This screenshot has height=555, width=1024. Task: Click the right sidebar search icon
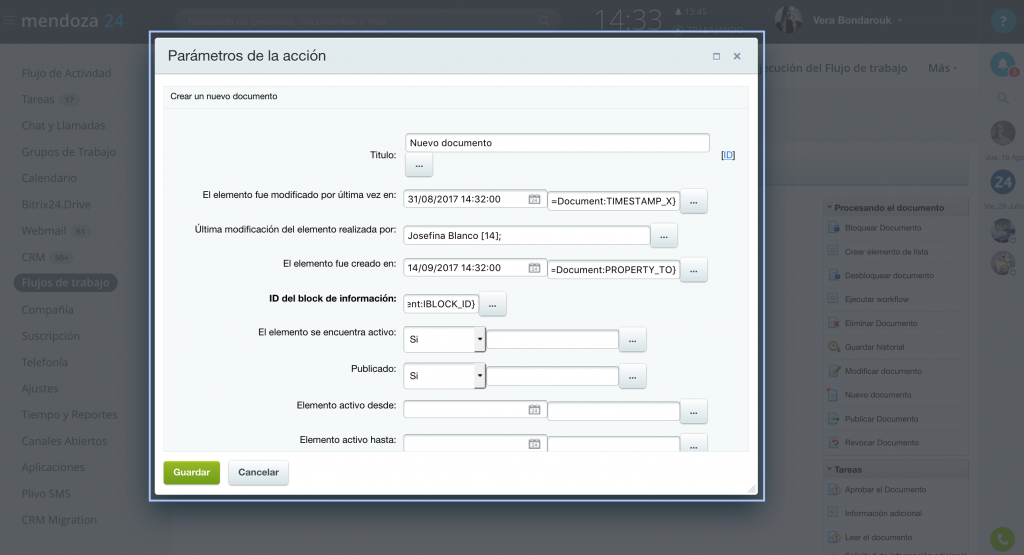click(x=1002, y=98)
